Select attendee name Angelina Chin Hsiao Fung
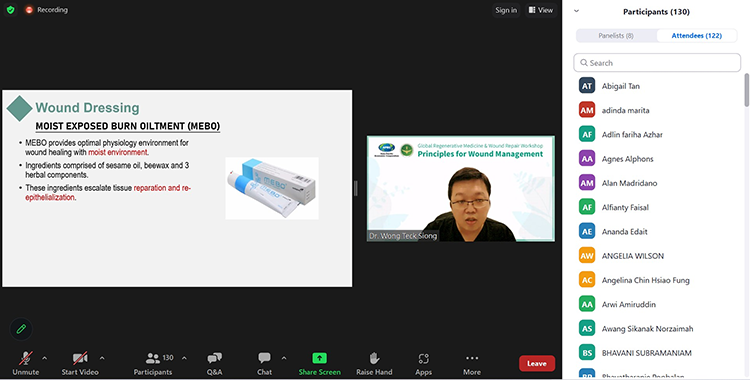 [x=646, y=280]
